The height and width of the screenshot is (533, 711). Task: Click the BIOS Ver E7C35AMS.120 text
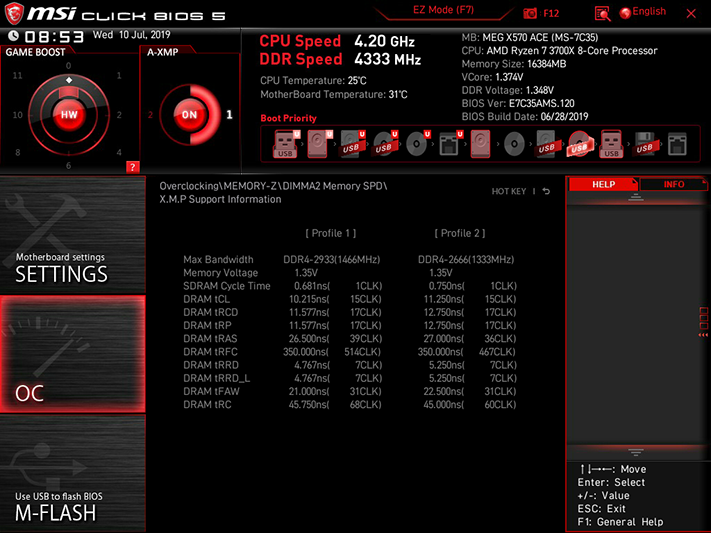(x=518, y=103)
